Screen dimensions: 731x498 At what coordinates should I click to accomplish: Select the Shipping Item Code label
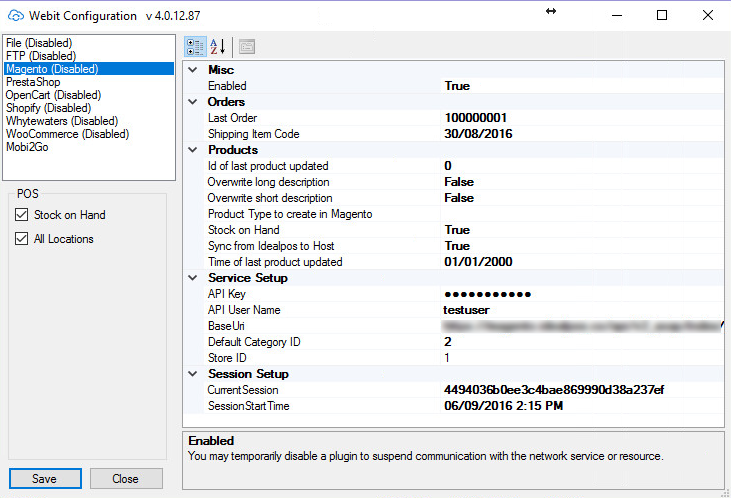[254, 134]
